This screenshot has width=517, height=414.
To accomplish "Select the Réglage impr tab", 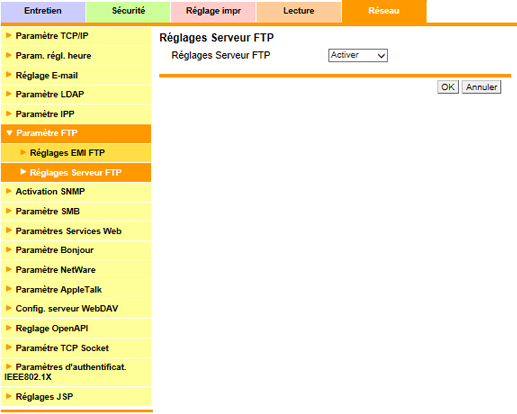I will tap(213, 11).
